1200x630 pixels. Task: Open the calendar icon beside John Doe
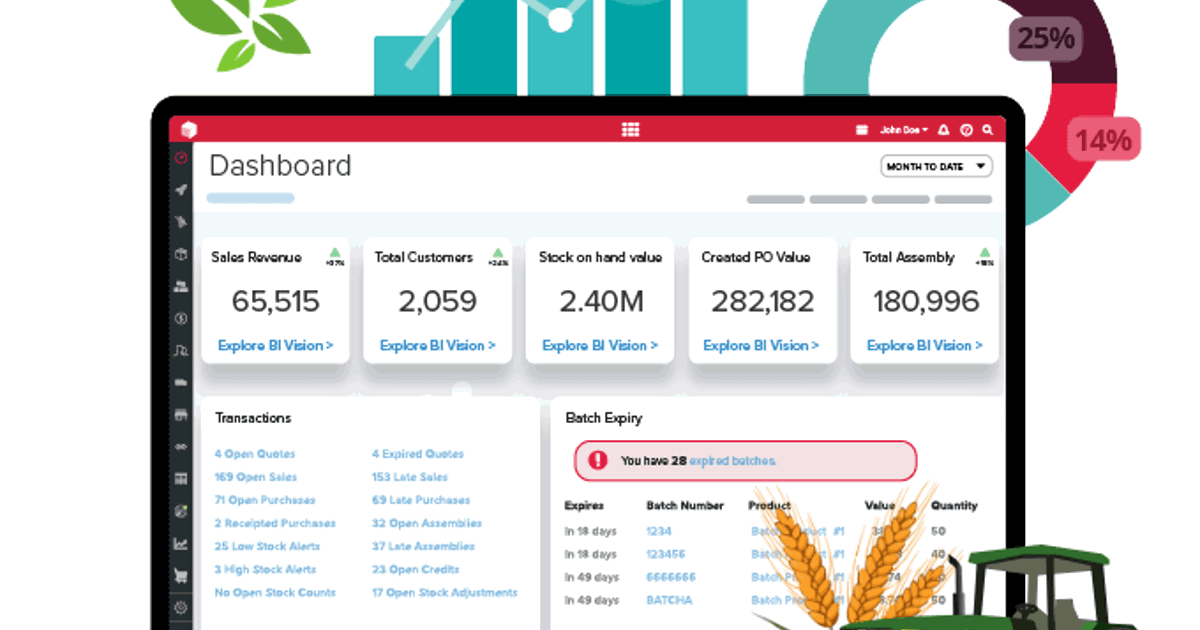(x=862, y=130)
